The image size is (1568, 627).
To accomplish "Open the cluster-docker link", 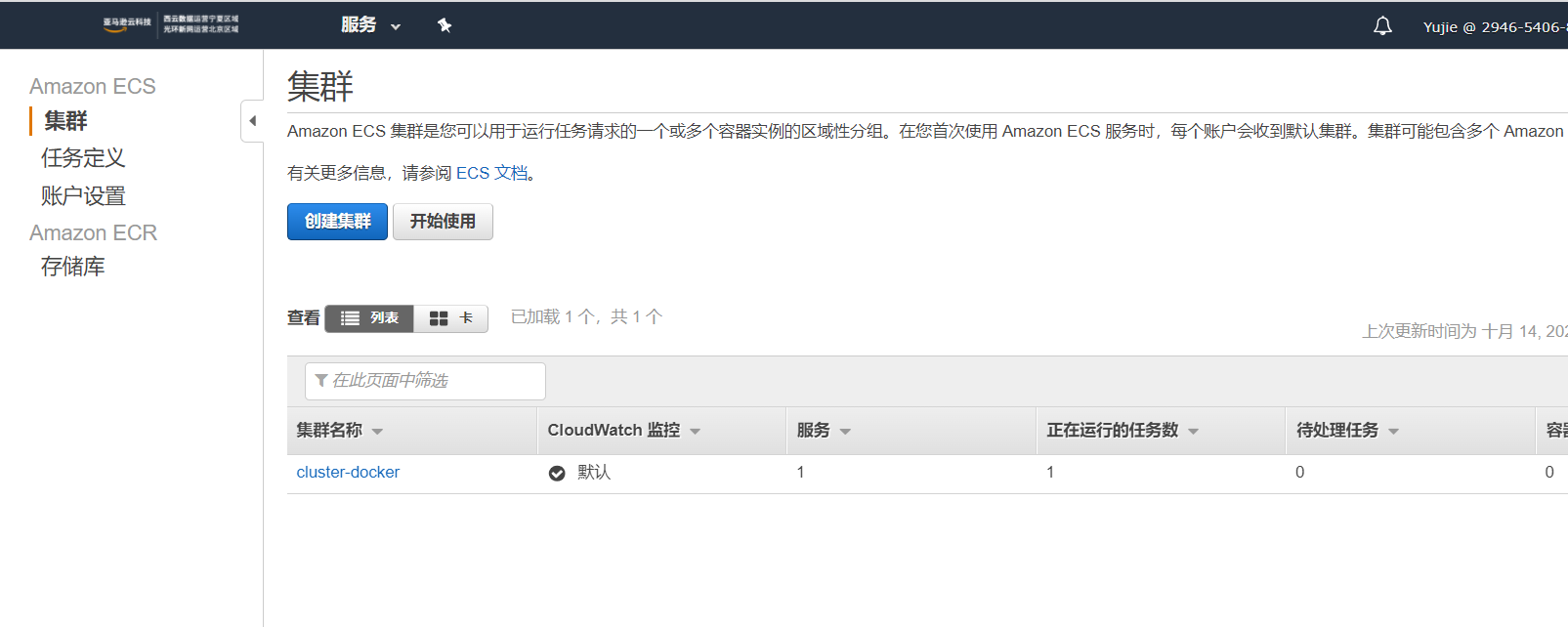I will 348,473.
